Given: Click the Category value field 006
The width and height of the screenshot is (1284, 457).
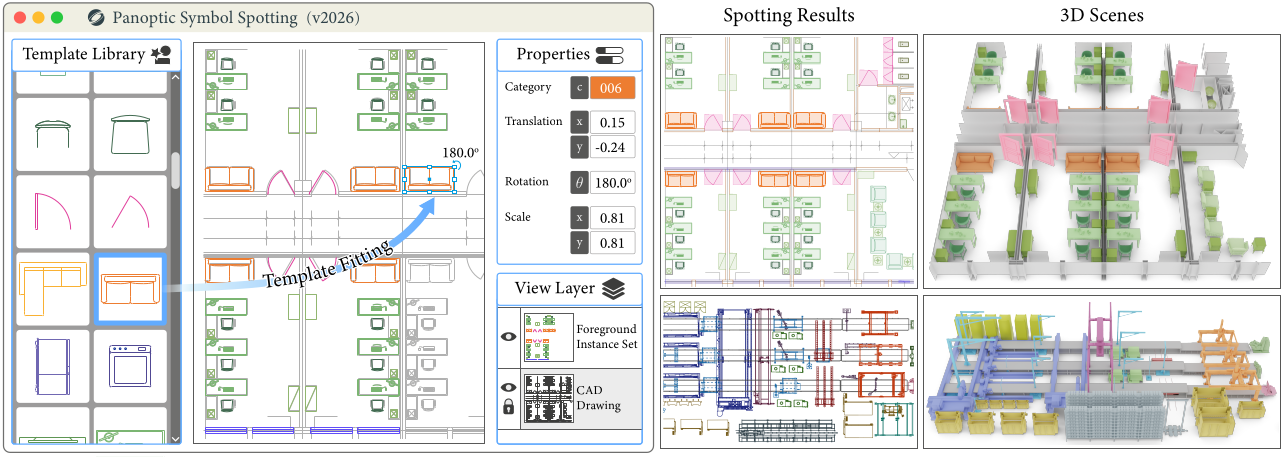Looking at the screenshot, I should (612, 88).
